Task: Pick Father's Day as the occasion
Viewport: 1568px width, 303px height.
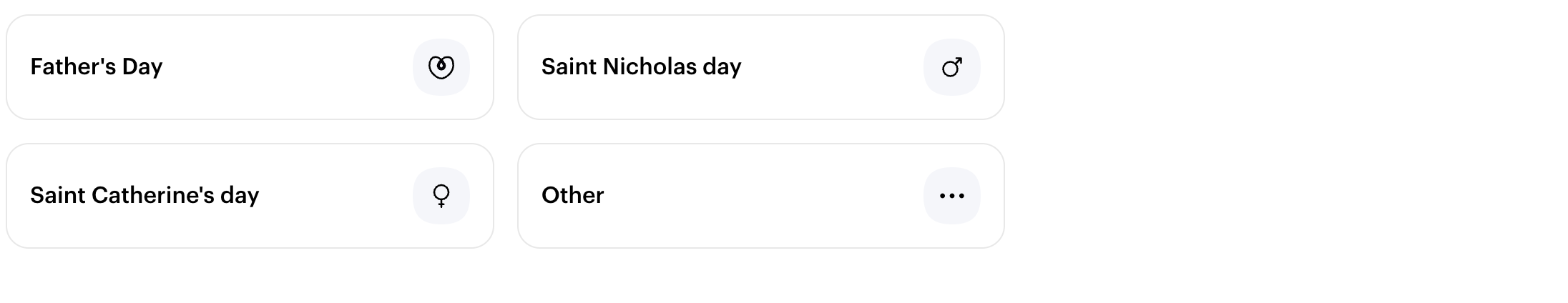Action: [250, 67]
